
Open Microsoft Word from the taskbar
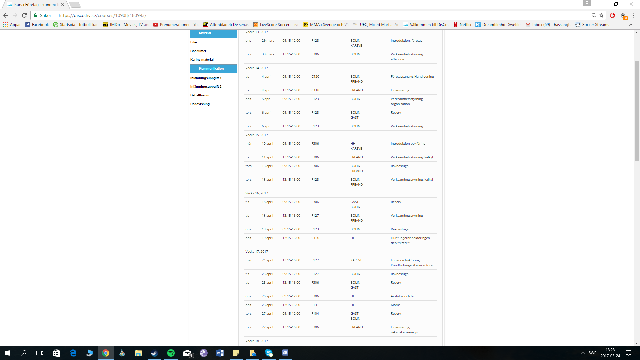point(220,353)
